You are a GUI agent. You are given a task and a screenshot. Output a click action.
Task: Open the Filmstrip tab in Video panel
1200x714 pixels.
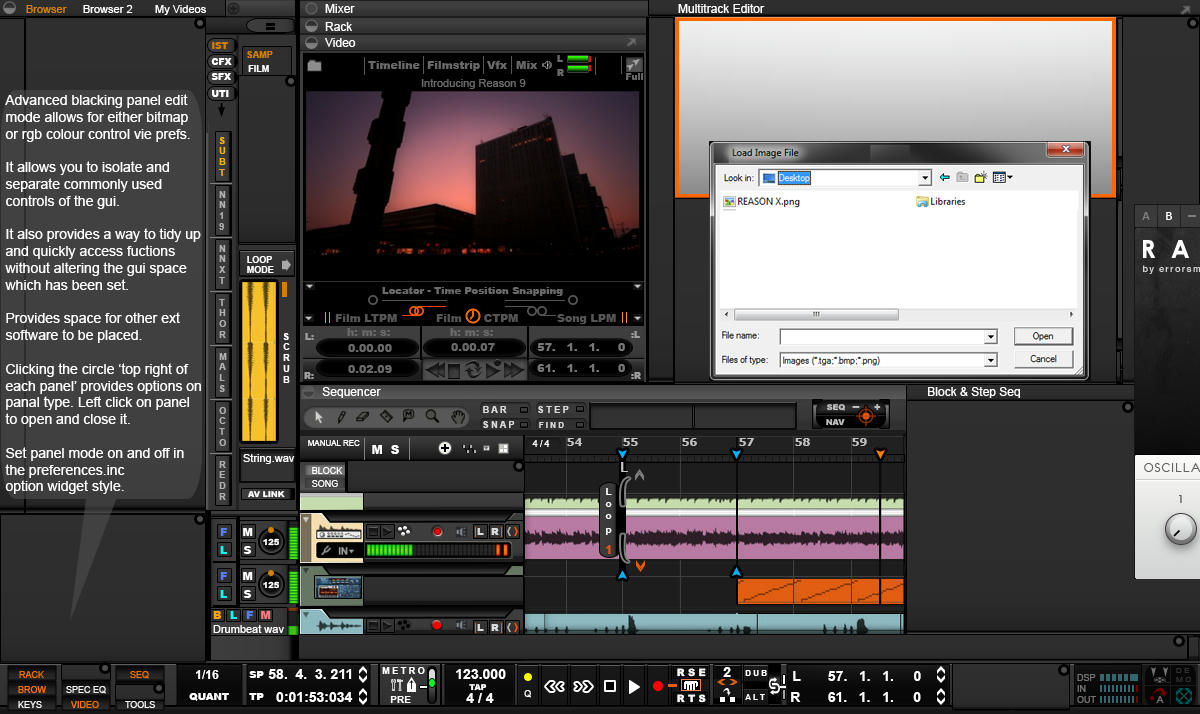click(453, 65)
